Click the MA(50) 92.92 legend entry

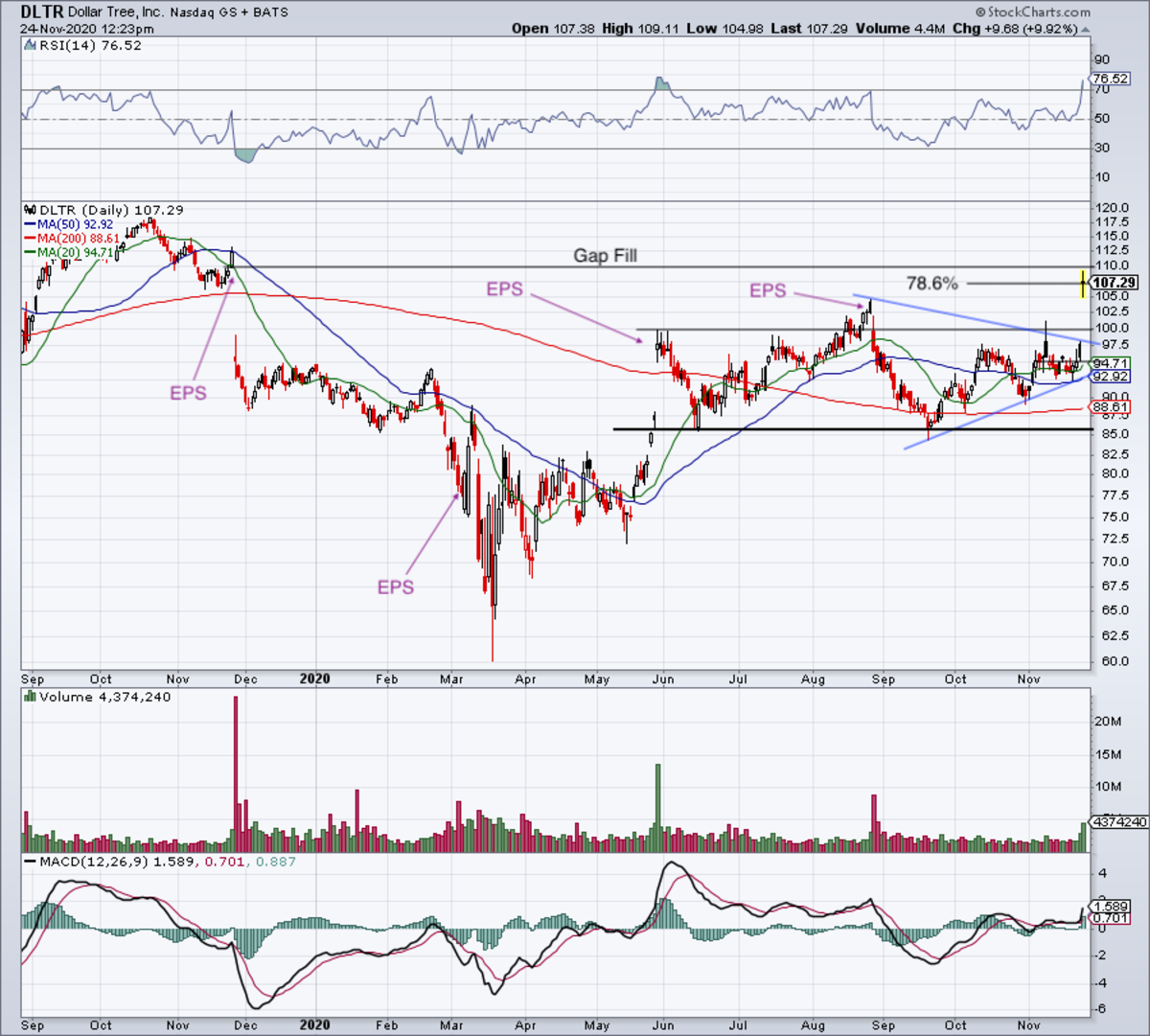coord(75,224)
